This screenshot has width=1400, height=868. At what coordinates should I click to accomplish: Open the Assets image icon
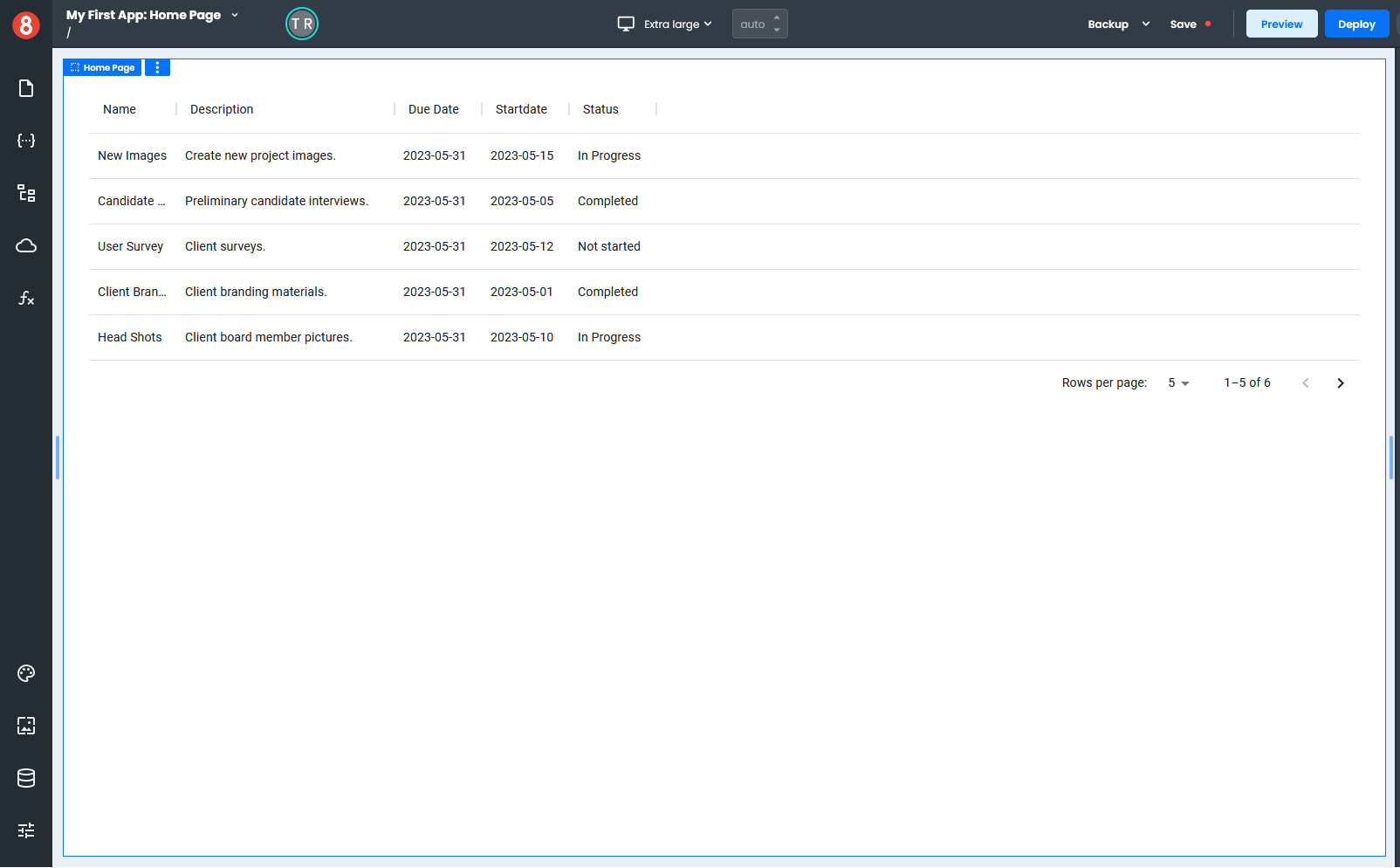pos(26,726)
